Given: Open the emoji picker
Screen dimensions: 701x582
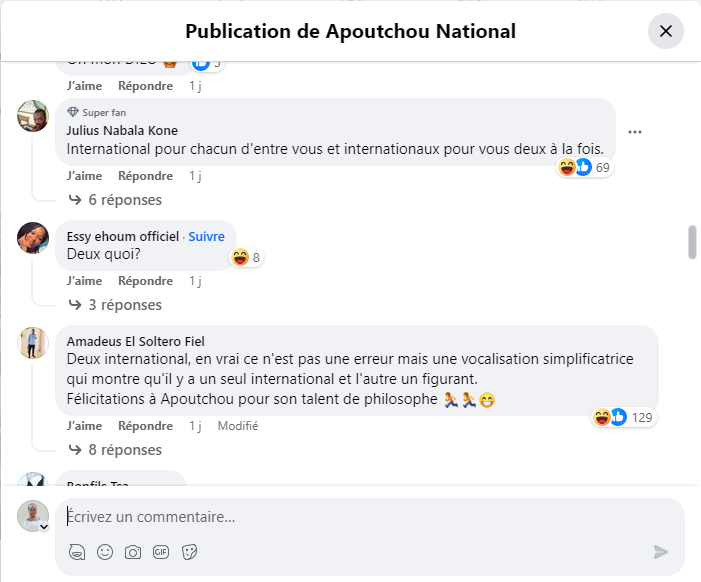Looking at the screenshot, I should [x=105, y=551].
